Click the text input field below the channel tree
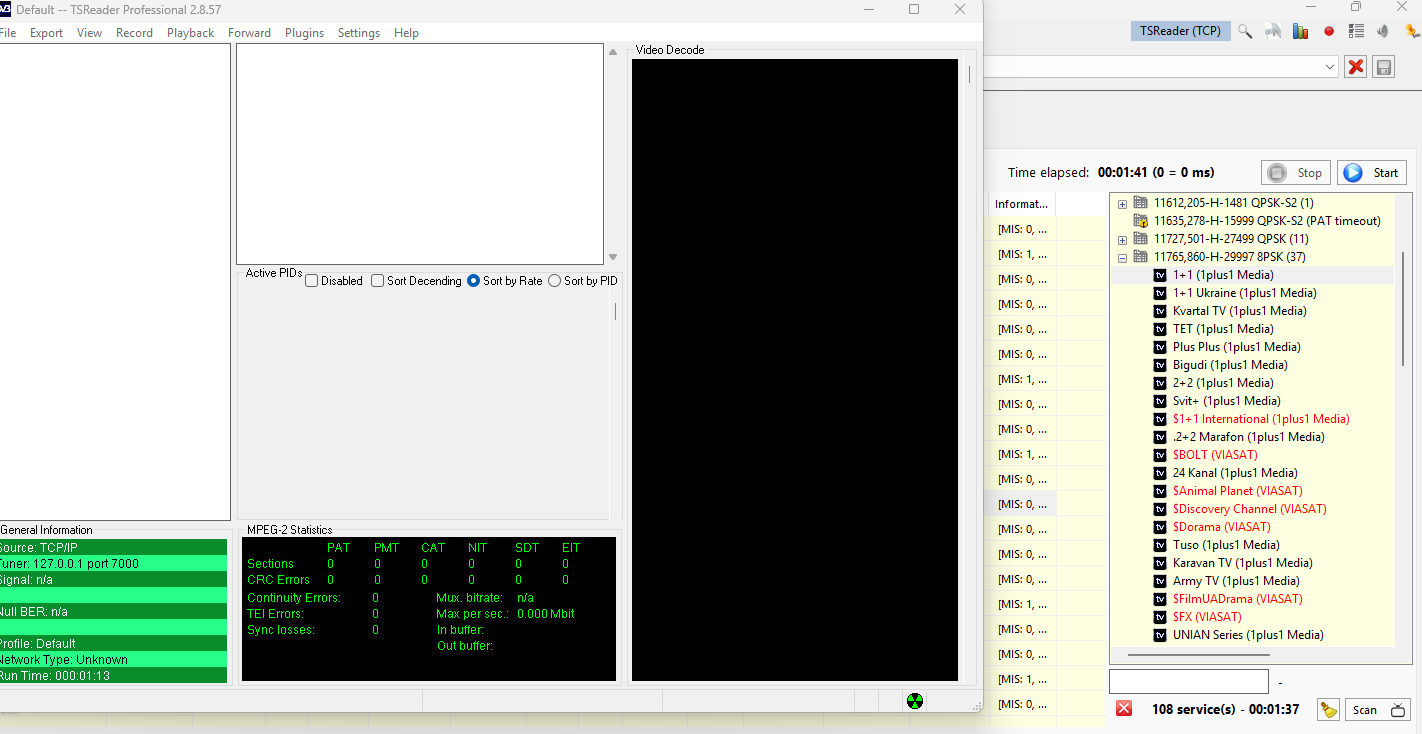The width and height of the screenshot is (1422, 734). [1190, 682]
